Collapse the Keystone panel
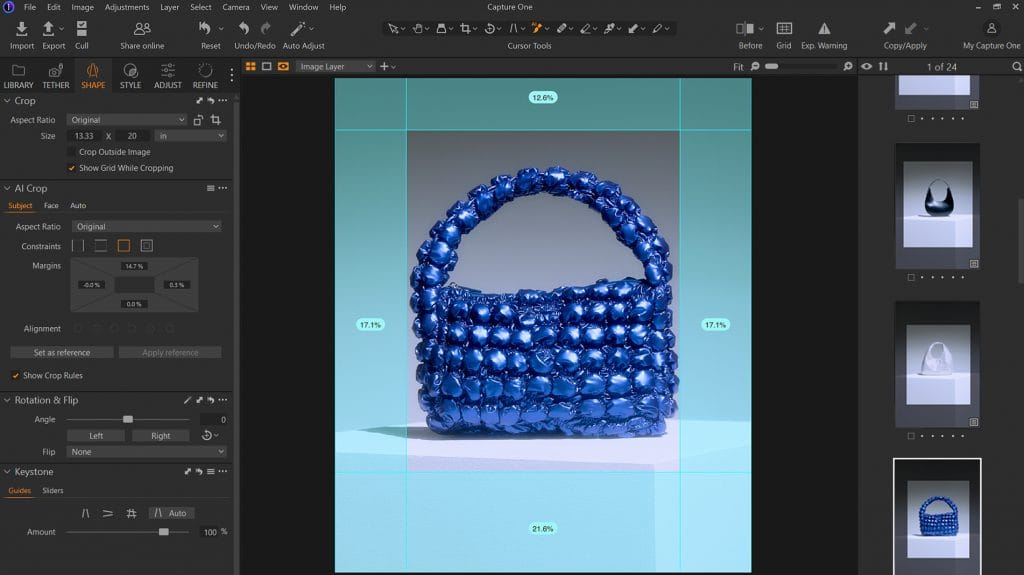Viewport: 1024px width, 575px height. pos(7,472)
